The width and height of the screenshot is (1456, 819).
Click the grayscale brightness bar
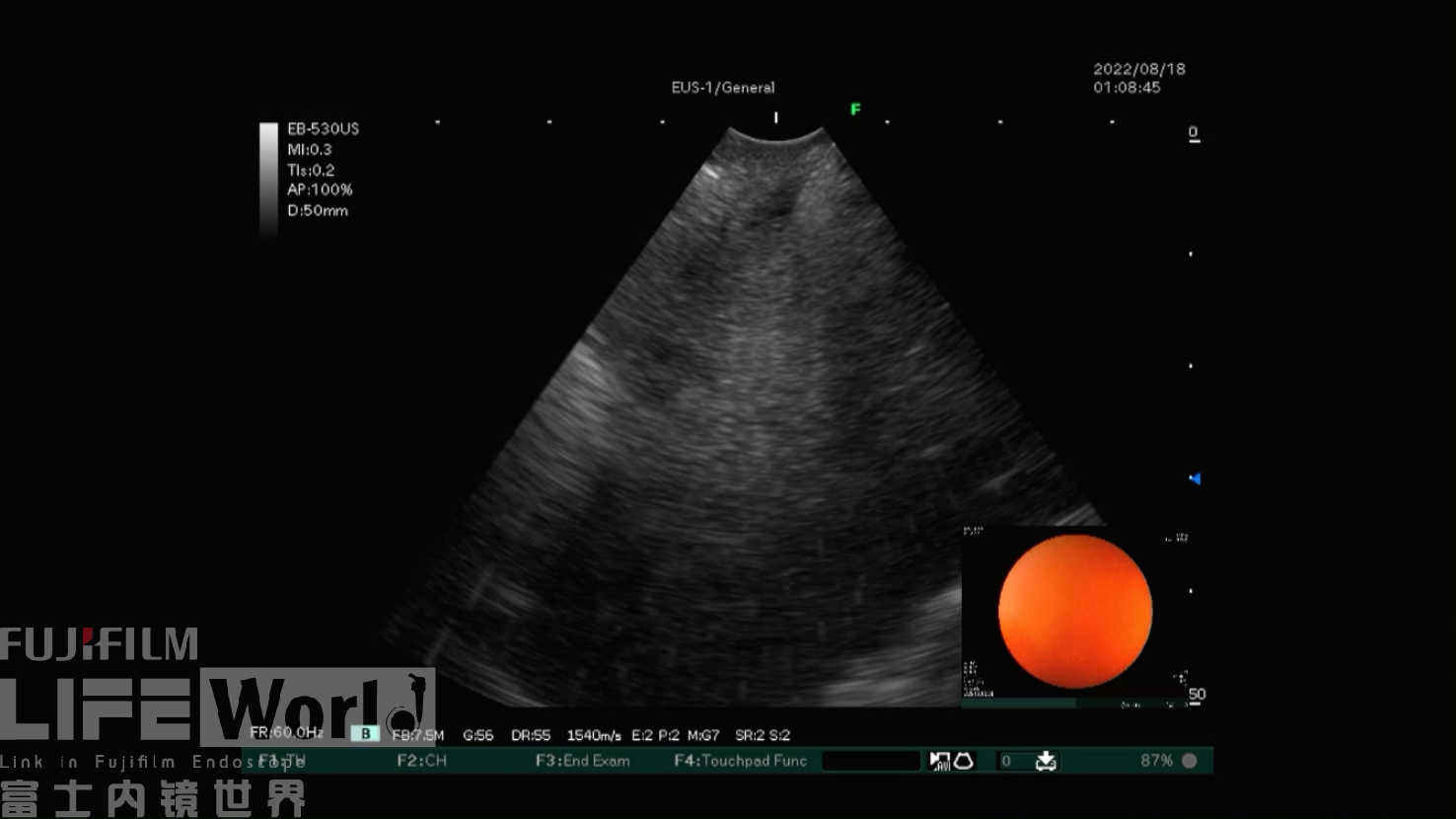point(268,178)
